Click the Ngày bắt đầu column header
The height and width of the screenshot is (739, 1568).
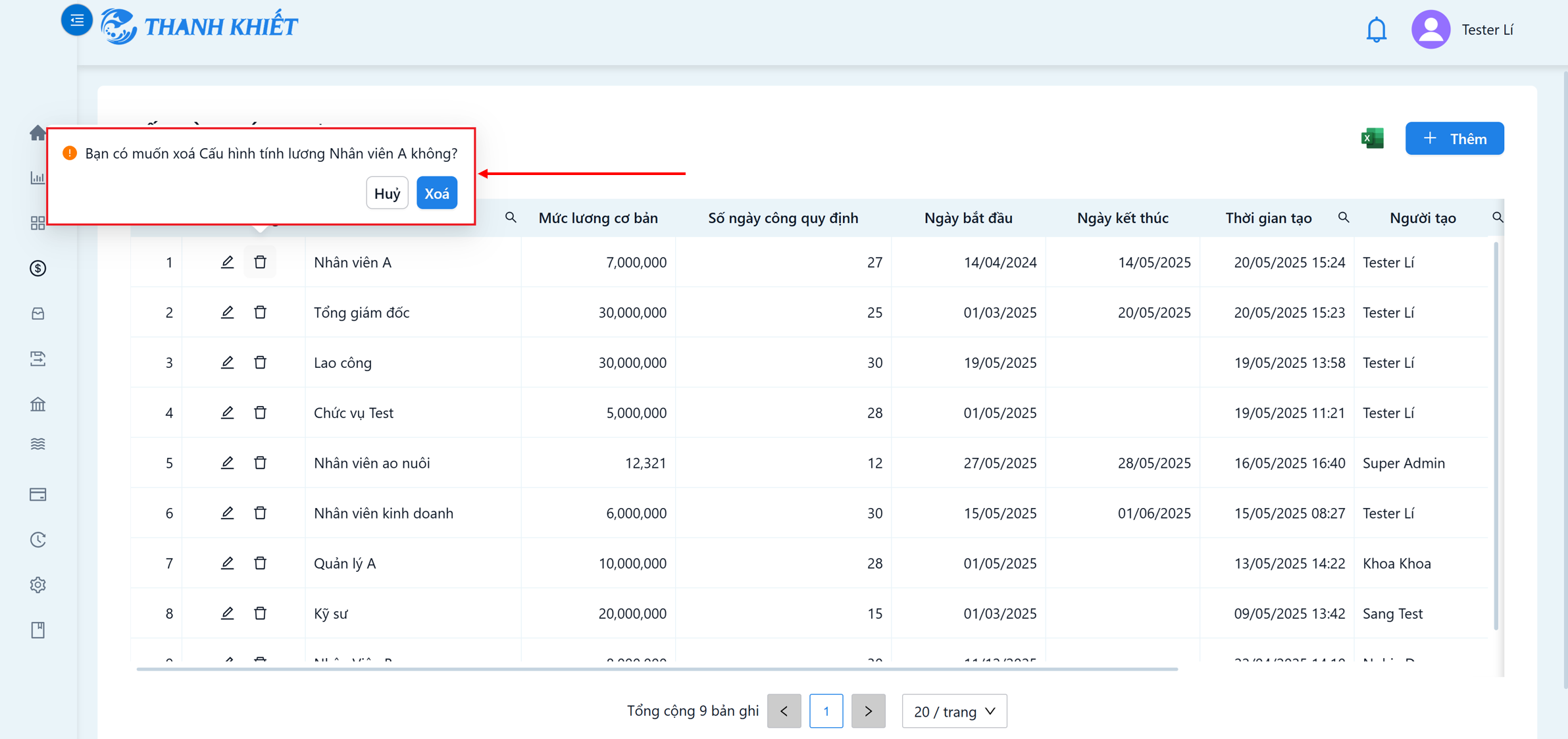[x=968, y=218]
